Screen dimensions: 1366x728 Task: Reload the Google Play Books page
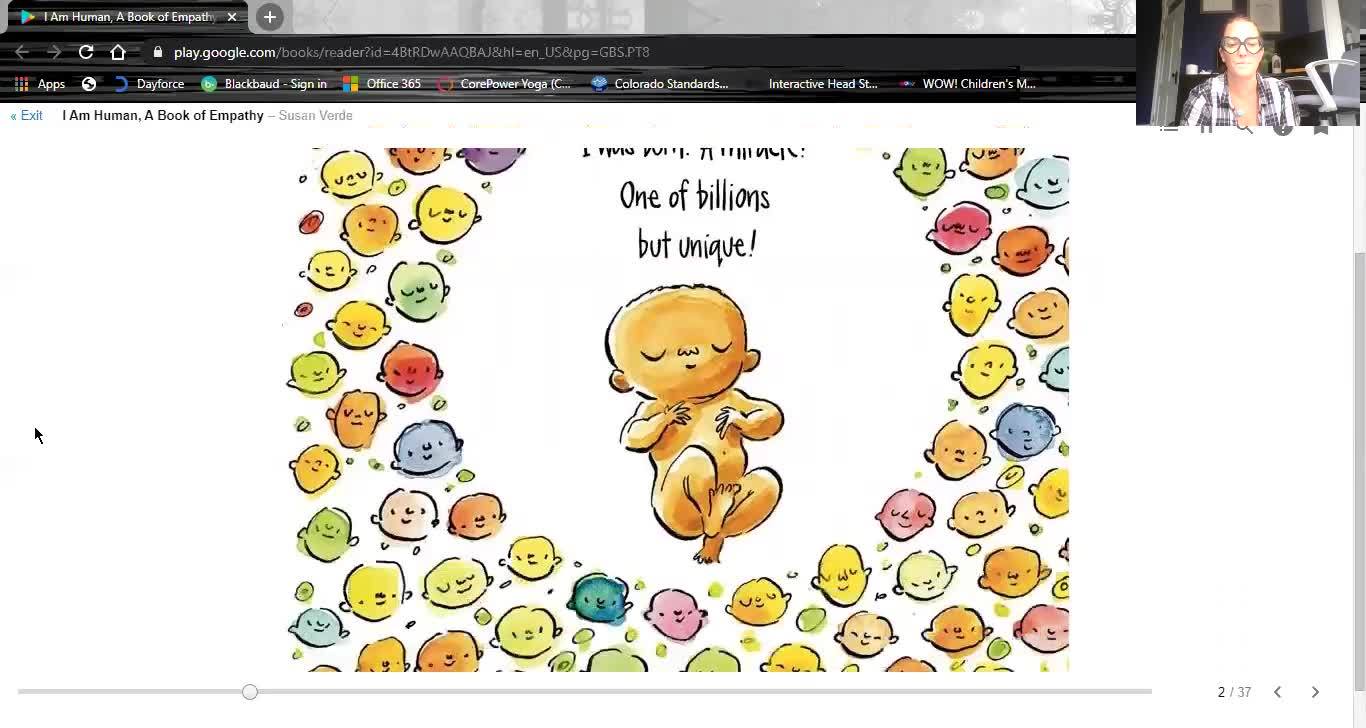click(x=86, y=52)
